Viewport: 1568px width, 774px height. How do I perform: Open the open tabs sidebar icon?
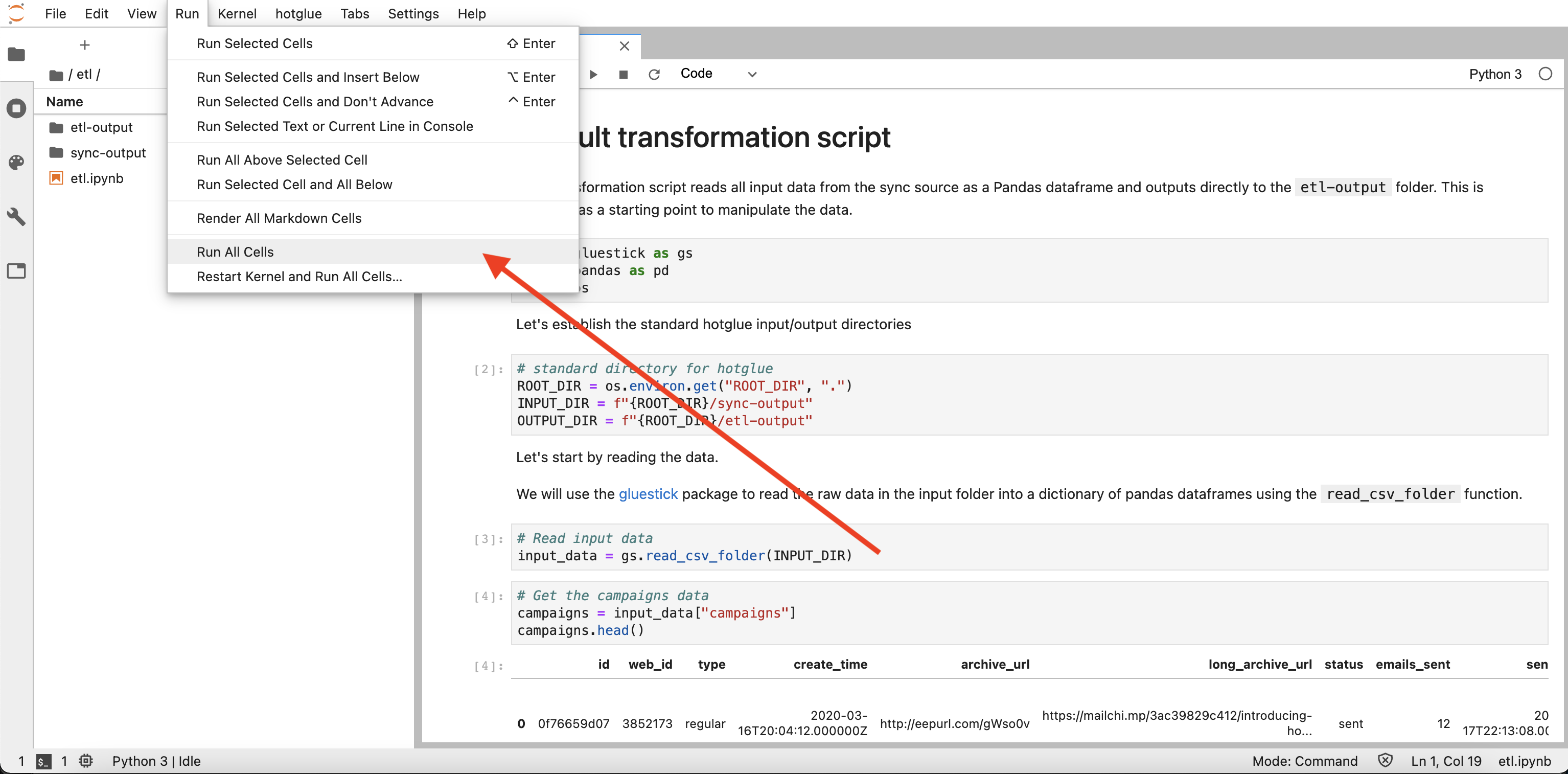coord(16,270)
